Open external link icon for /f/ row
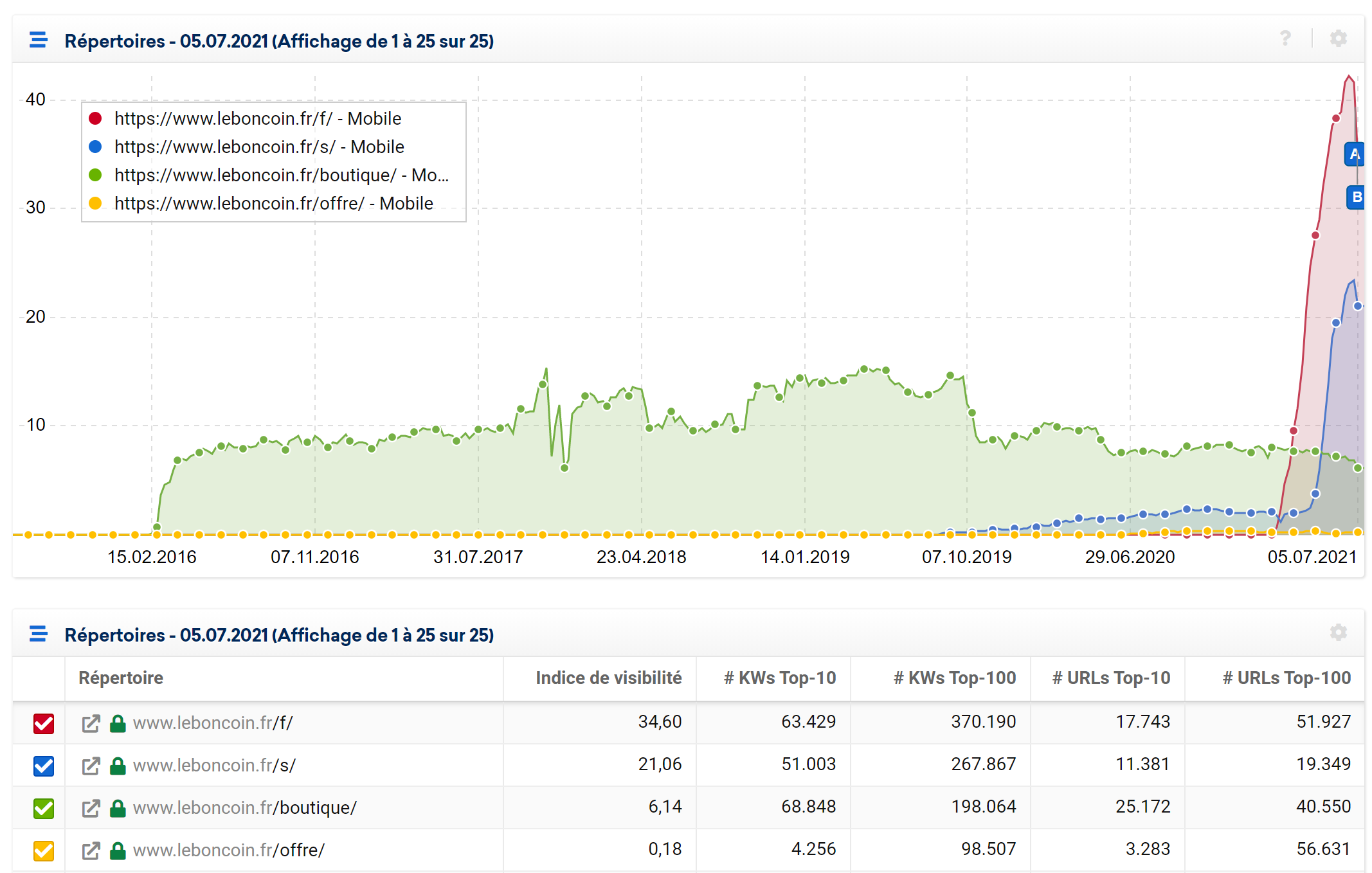Viewport: 1372px width, 873px height. [91, 723]
